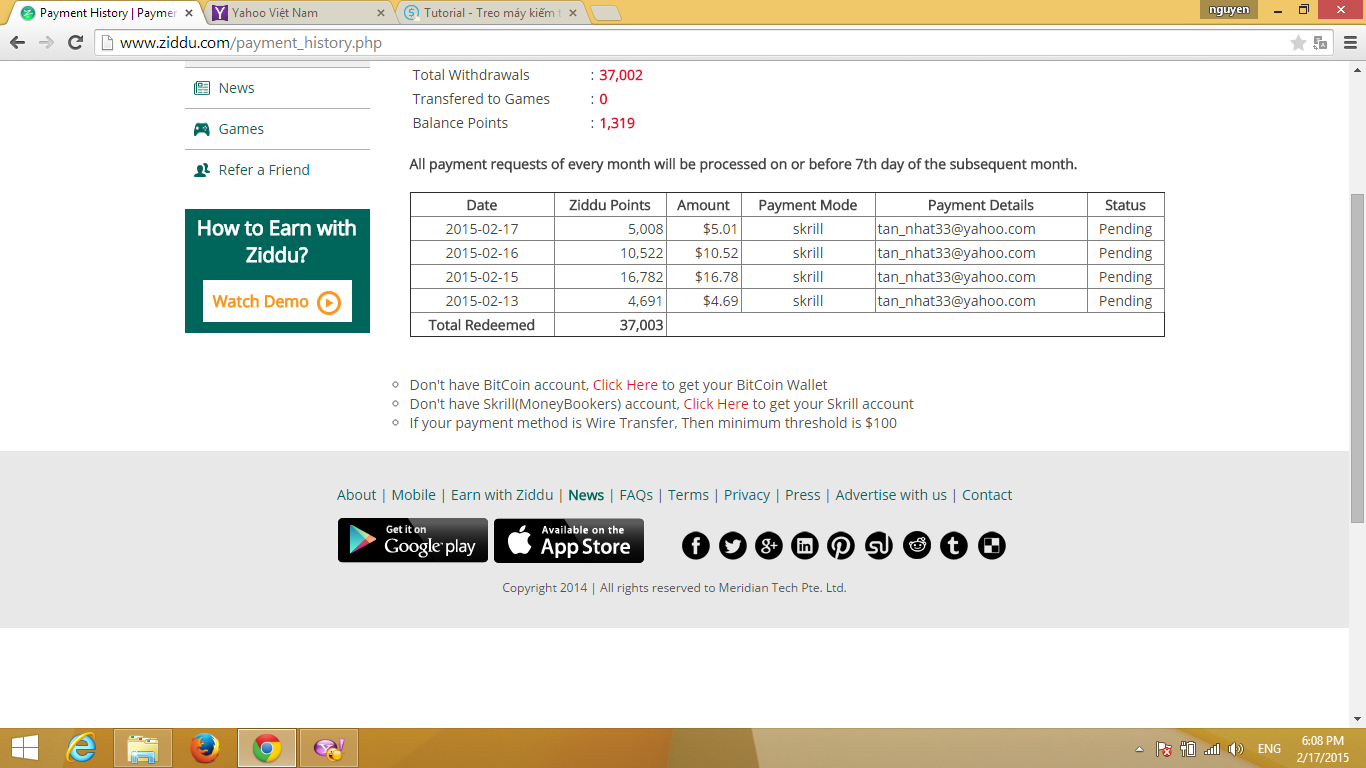The height and width of the screenshot is (768, 1366).
Task: Click the scrollbar up arrow
Action: 1357,70
